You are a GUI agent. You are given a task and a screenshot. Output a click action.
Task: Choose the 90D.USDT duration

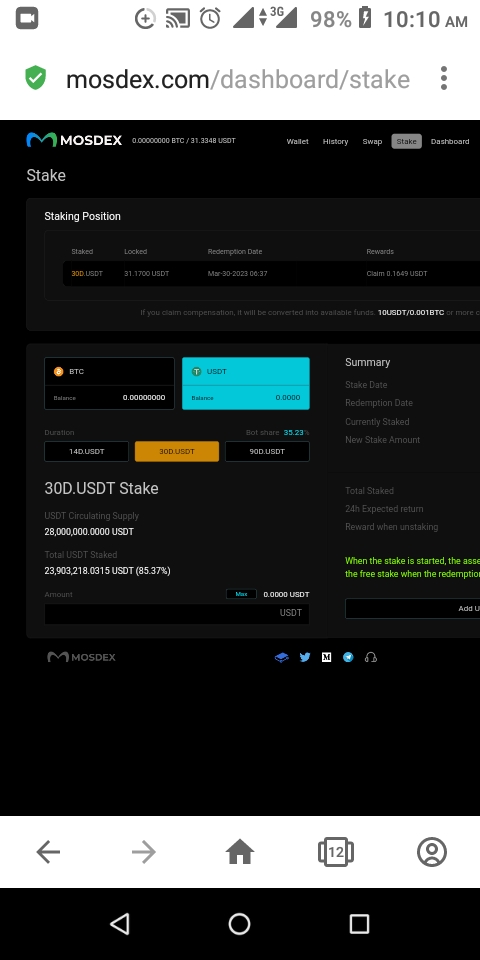tap(267, 451)
